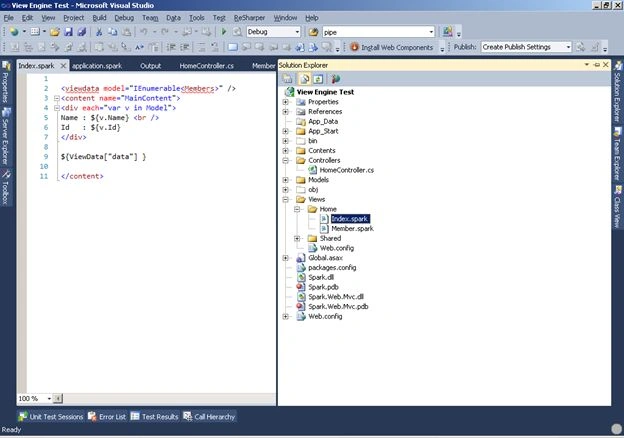Collapse the Controllers folder

[285, 160]
